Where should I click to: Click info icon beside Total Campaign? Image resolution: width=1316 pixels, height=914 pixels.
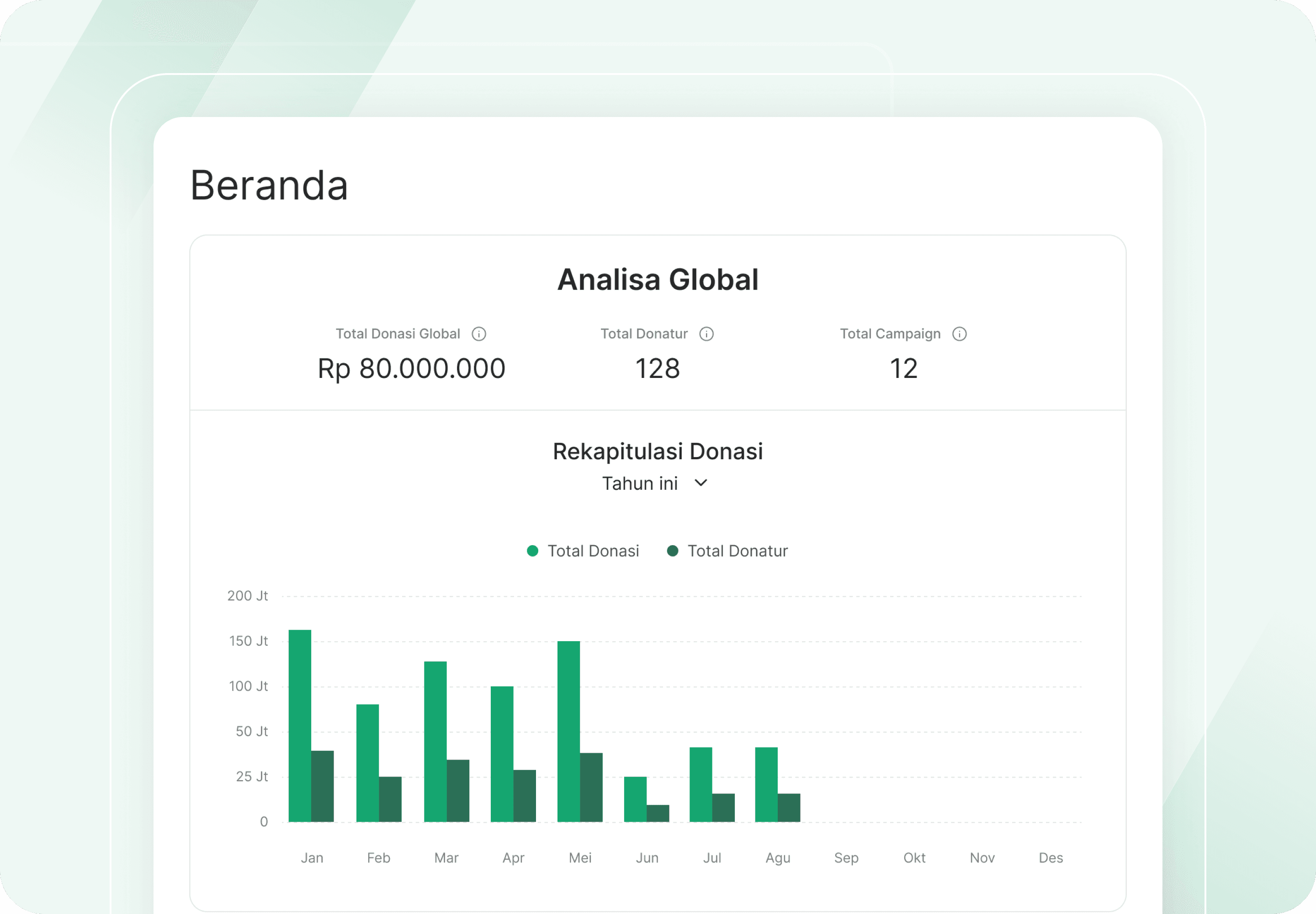pyautogui.click(x=959, y=334)
